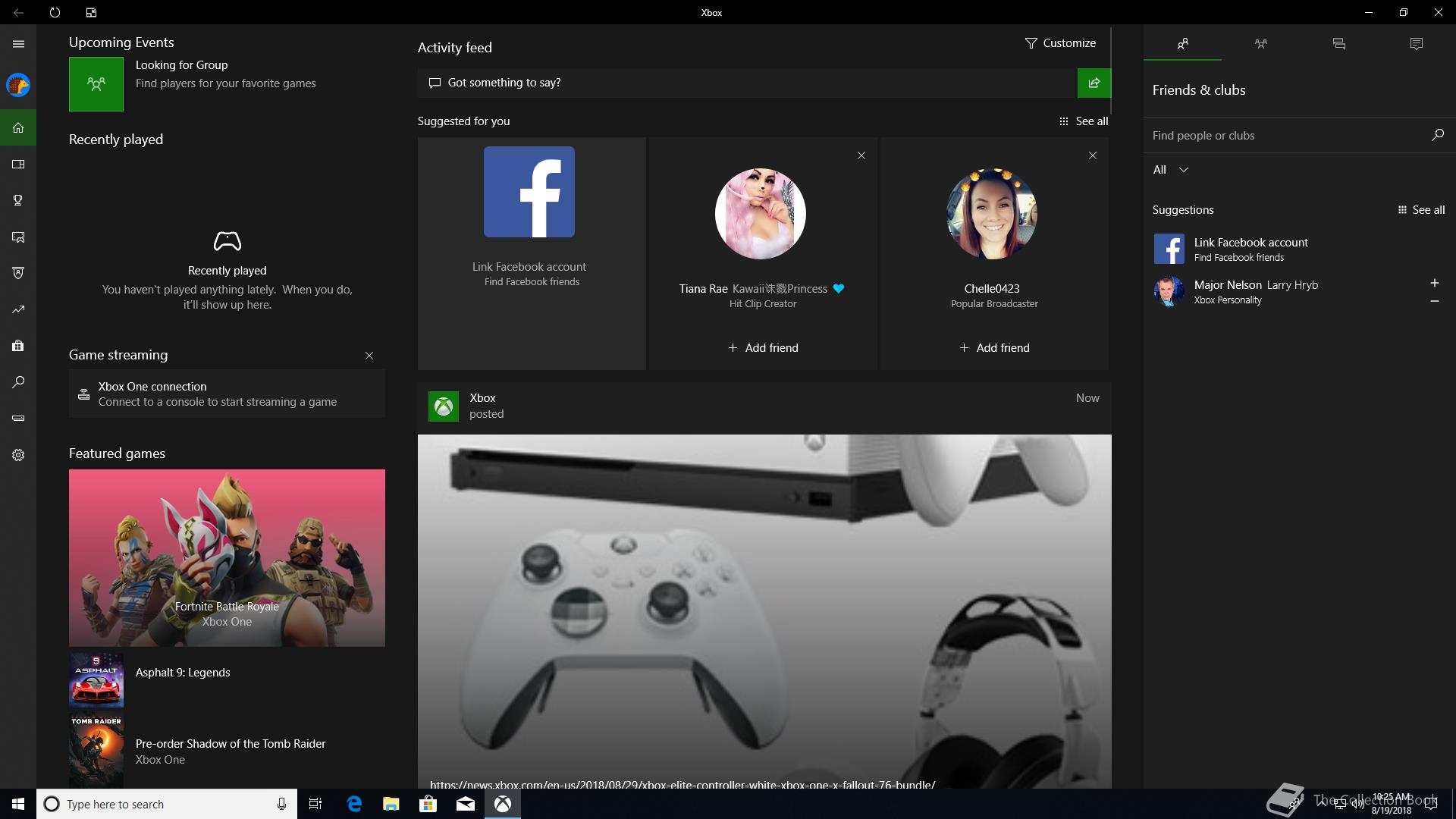Open the Shadow of the Tomb Raider thumbnail
The image size is (1456, 819).
(x=96, y=752)
